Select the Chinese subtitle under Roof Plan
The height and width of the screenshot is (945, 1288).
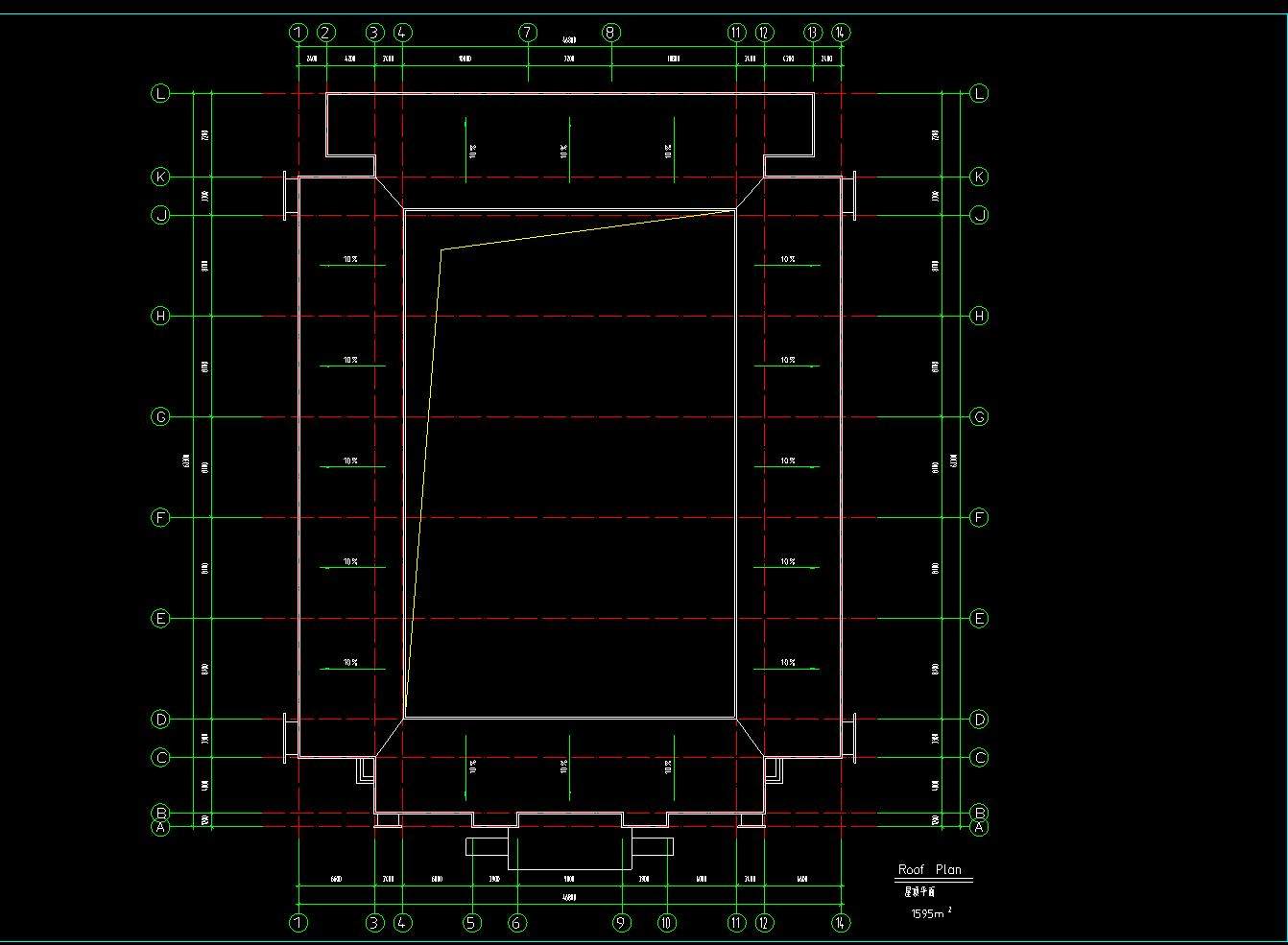tap(919, 891)
